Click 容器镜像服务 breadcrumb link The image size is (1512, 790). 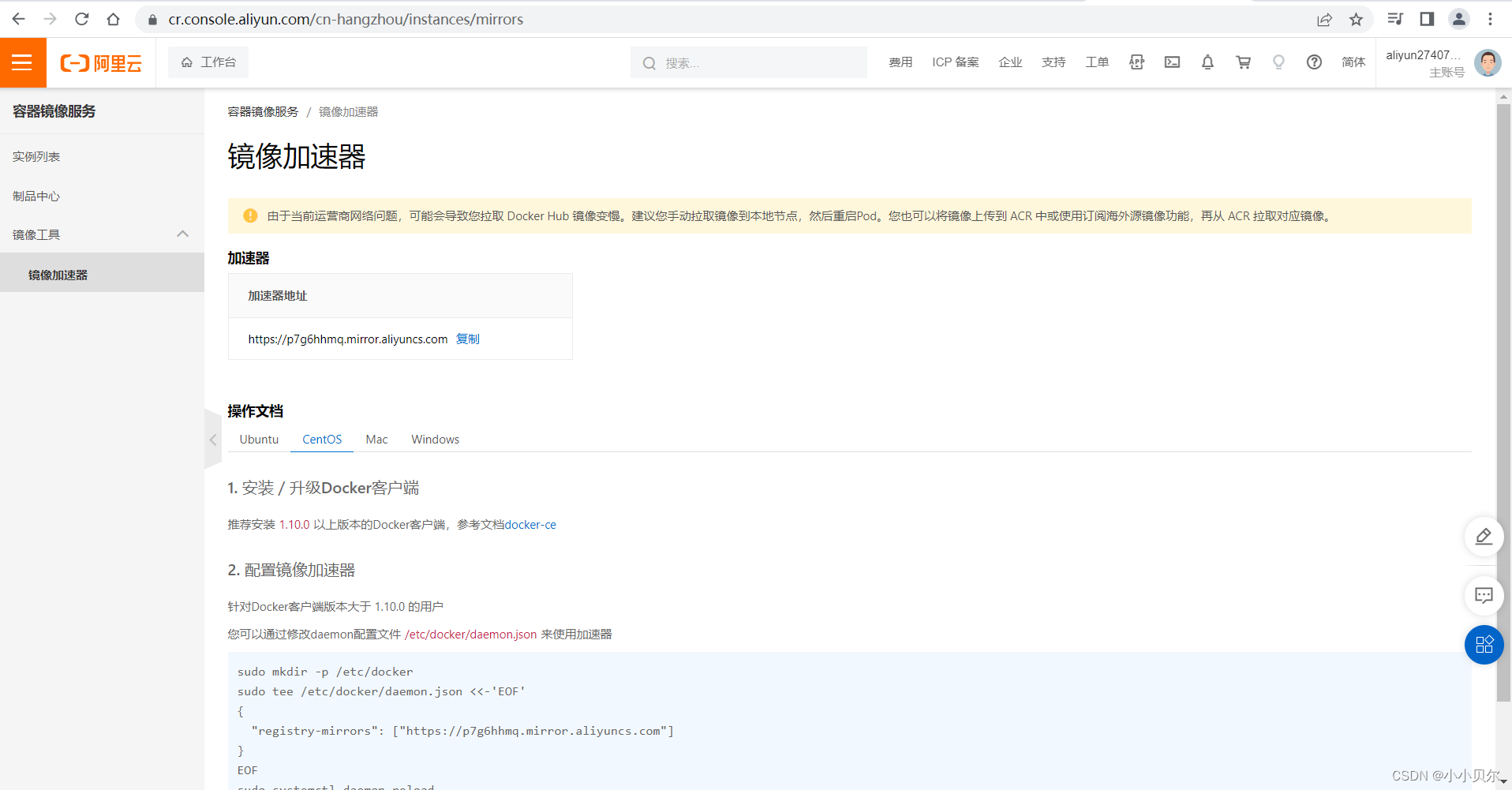click(263, 112)
